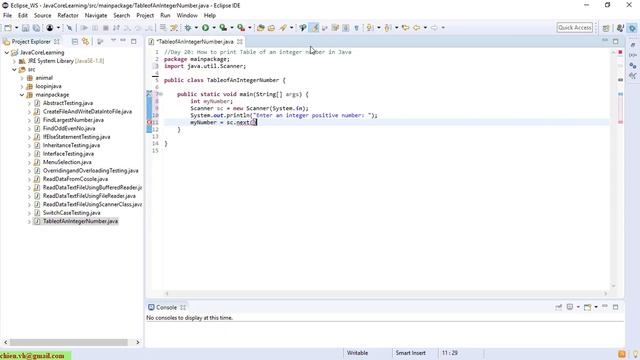
Task: Toggle Pin Console icon
Action: point(558,307)
